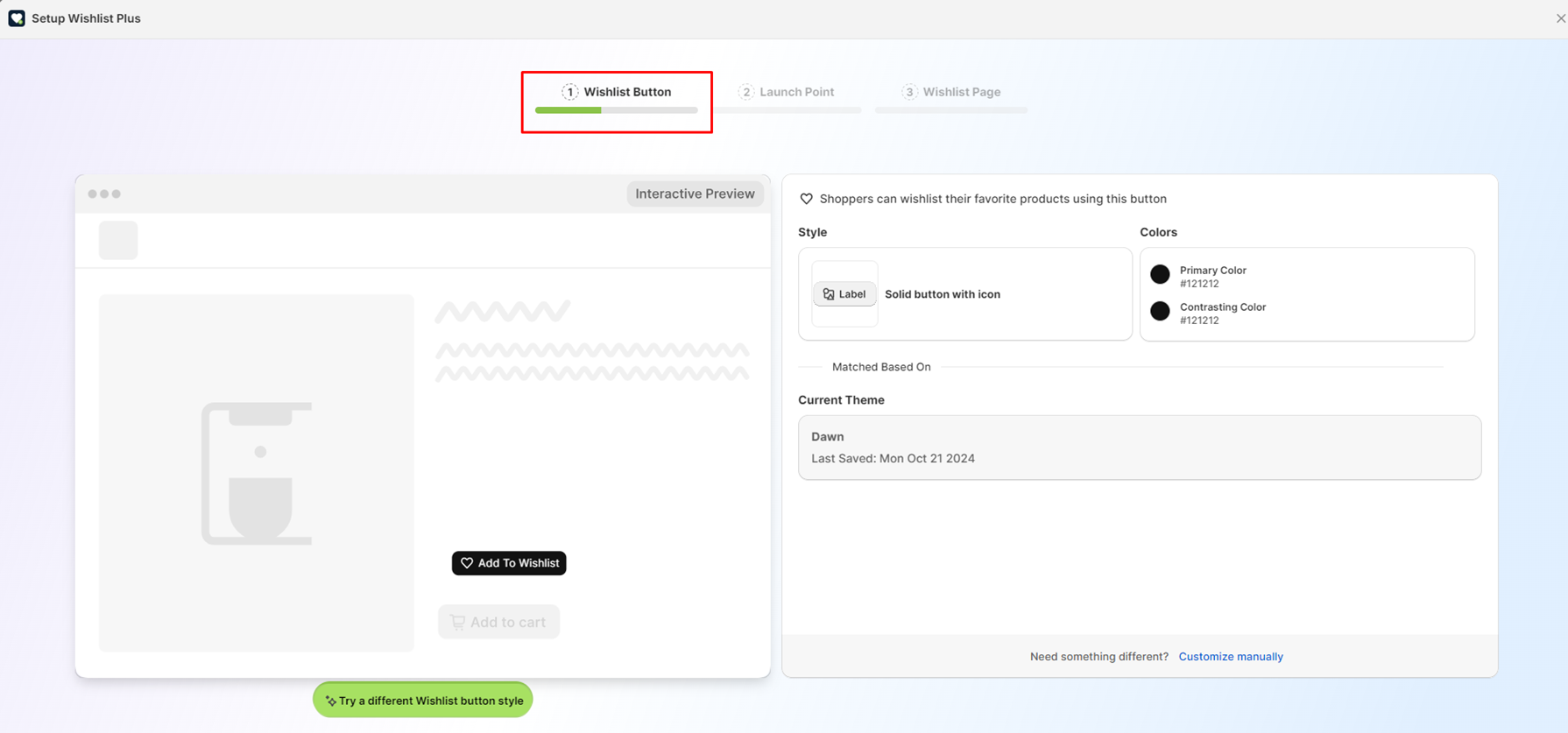
Task: Click the coffee machine product image placeholder
Action: click(x=257, y=473)
